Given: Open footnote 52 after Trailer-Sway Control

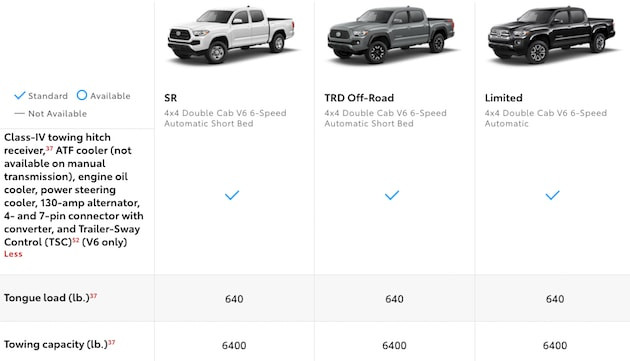Looking at the screenshot, I should click(76, 240).
